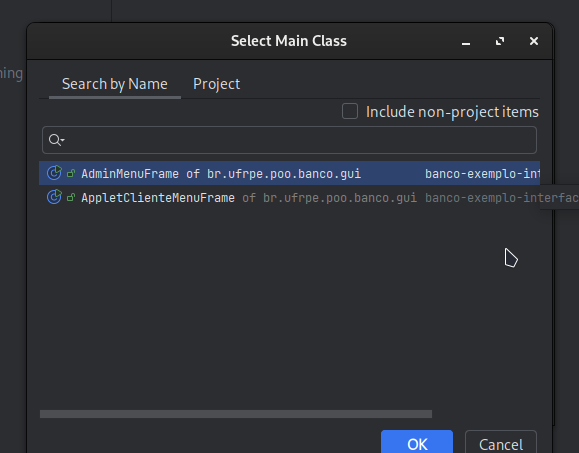The height and width of the screenshot is (453, 579).
Task: Maximize the Select Main Class dialog
Action: tap(500, 41)
